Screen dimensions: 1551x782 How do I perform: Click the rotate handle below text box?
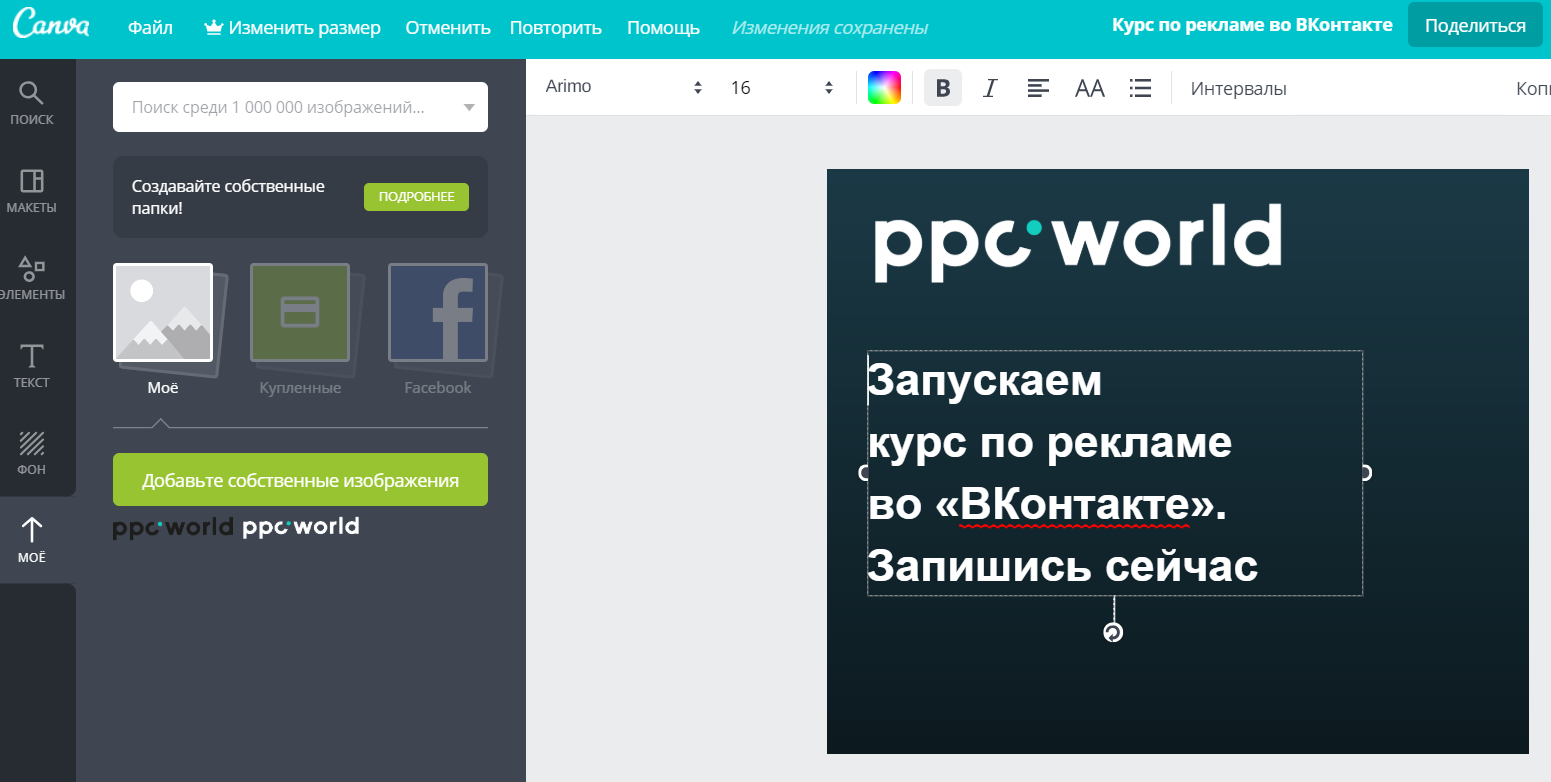point(1113,632)
